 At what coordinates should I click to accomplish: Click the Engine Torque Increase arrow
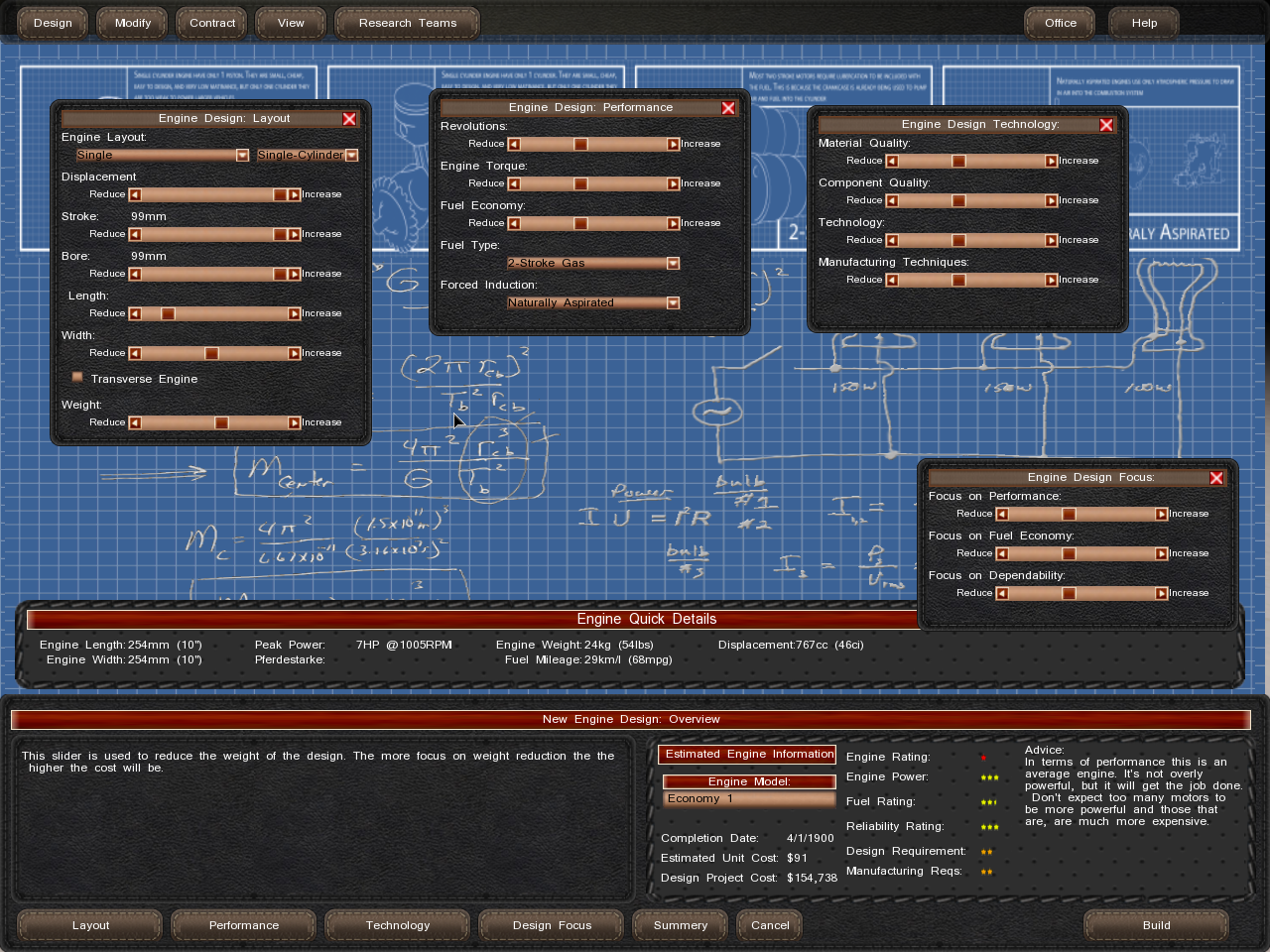point(674,183)
